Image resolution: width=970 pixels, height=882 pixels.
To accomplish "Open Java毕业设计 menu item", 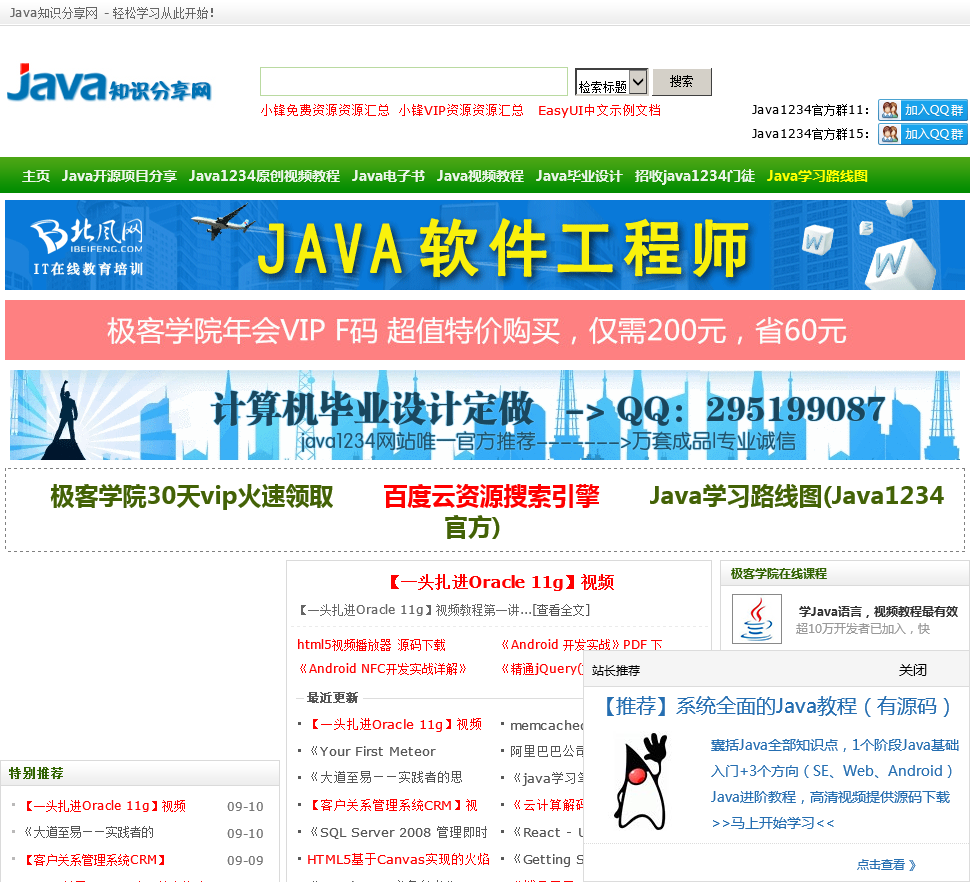I will [579, 176].
